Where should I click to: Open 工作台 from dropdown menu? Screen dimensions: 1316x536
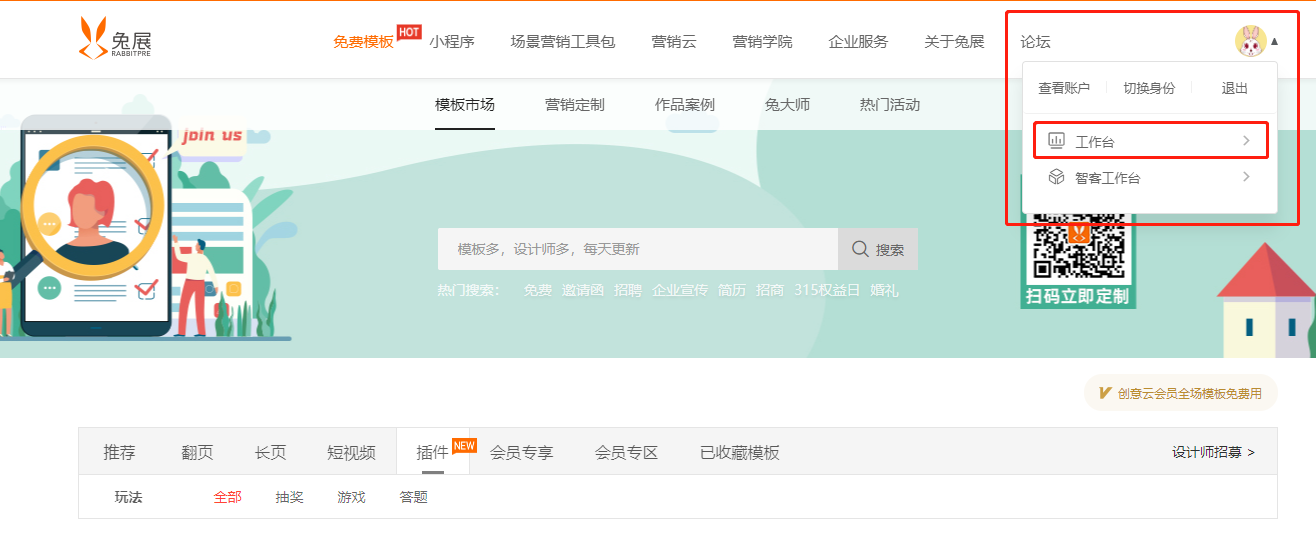pyautogui.click(x=1151, y=141)
